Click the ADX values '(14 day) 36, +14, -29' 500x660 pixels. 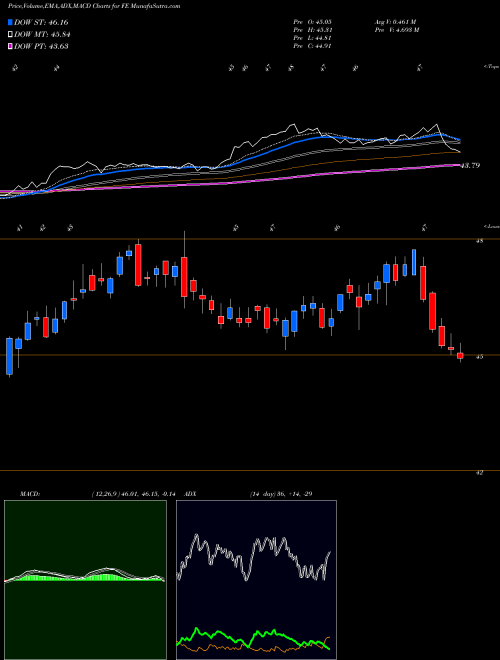coord(281,494)
